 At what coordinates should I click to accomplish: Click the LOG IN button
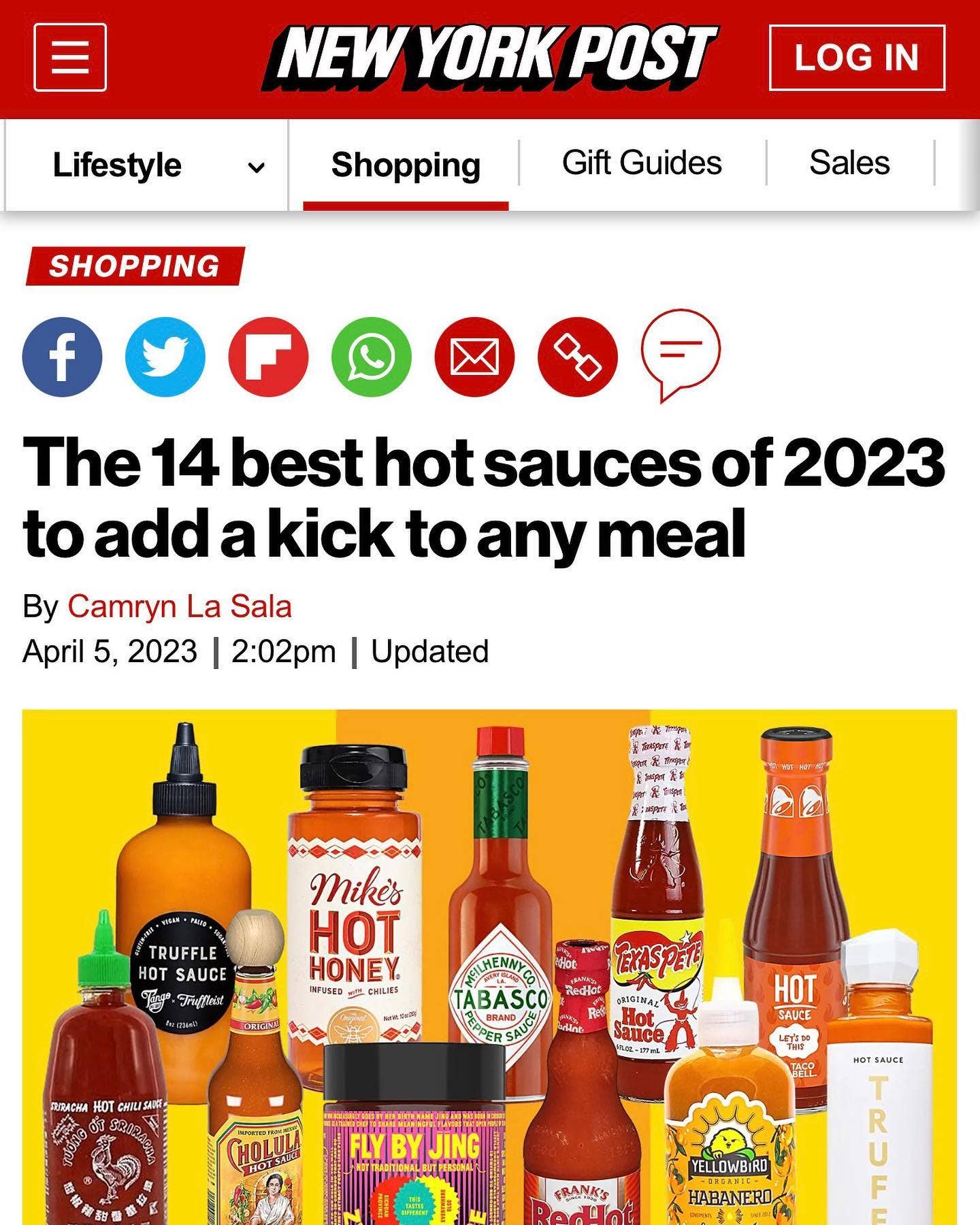[857, 58]
